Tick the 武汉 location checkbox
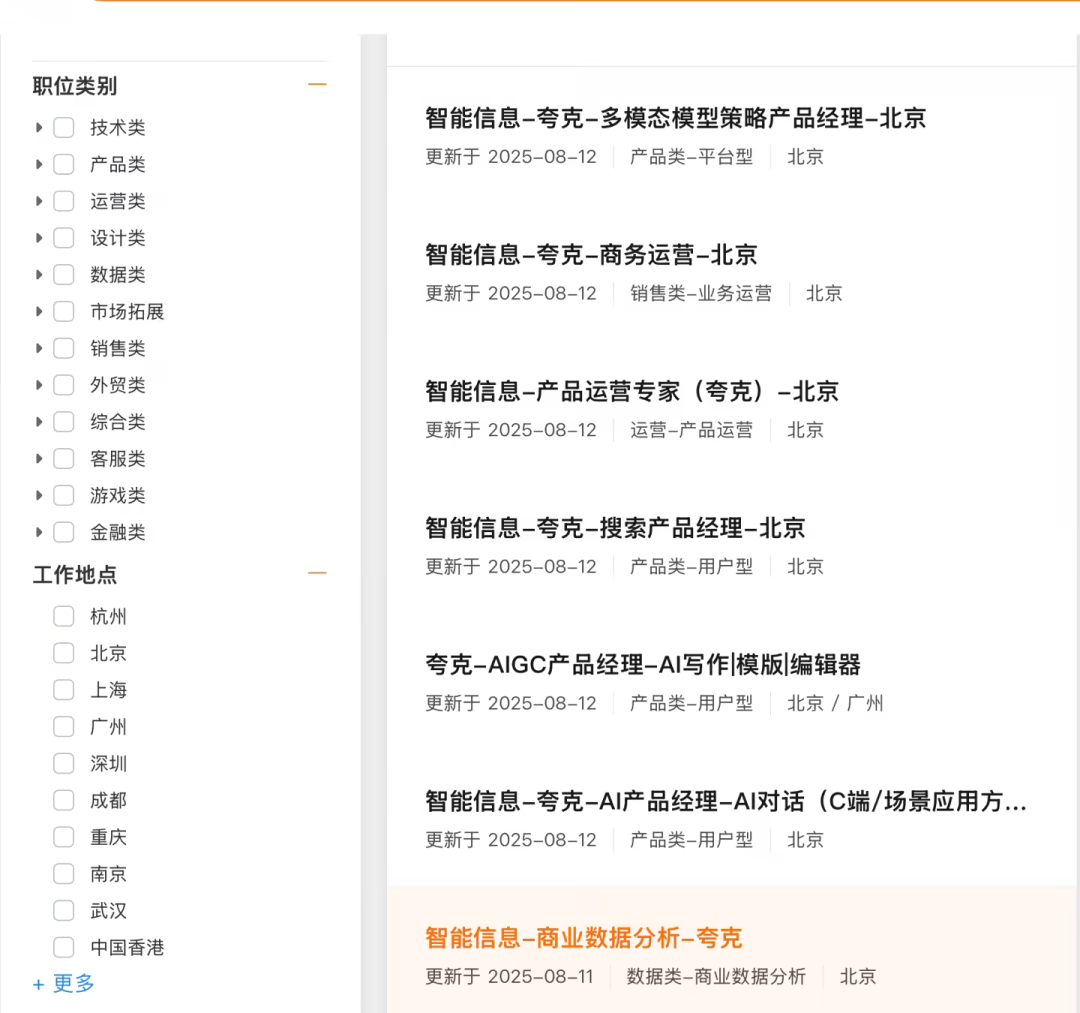The height and width of the screenshot is (1013, 1080). click(x=64, y=911)
